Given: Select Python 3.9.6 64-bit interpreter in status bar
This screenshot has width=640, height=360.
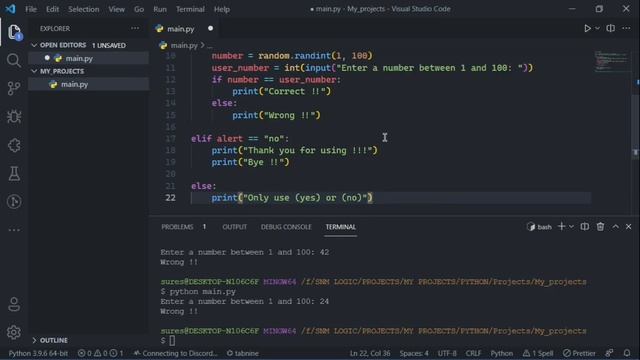Looking at the screenshot, I should pos(38,353).
